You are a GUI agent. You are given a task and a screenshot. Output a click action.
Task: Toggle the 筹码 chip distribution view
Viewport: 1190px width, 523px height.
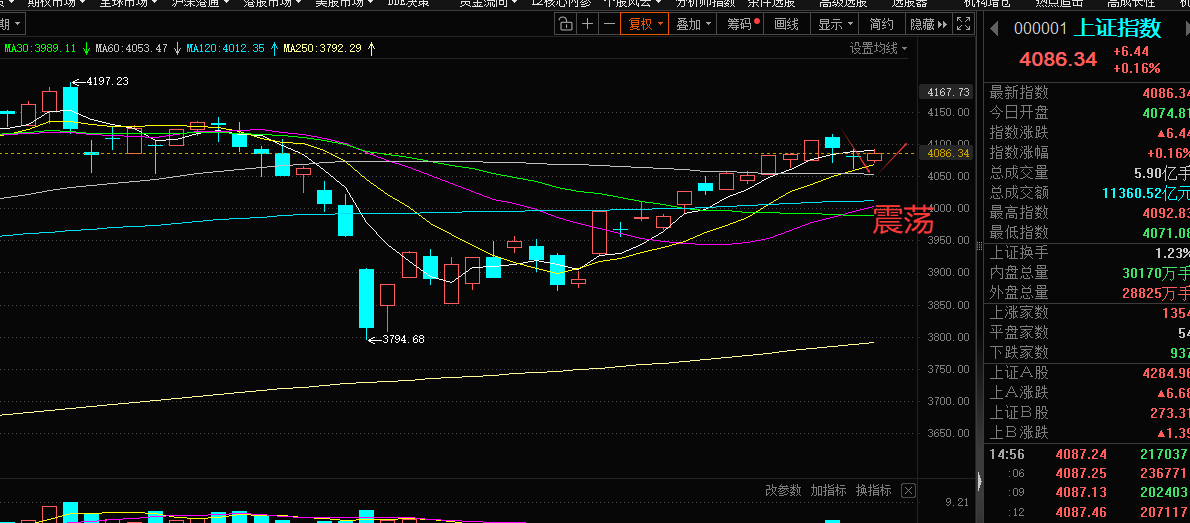click(741, 24)
